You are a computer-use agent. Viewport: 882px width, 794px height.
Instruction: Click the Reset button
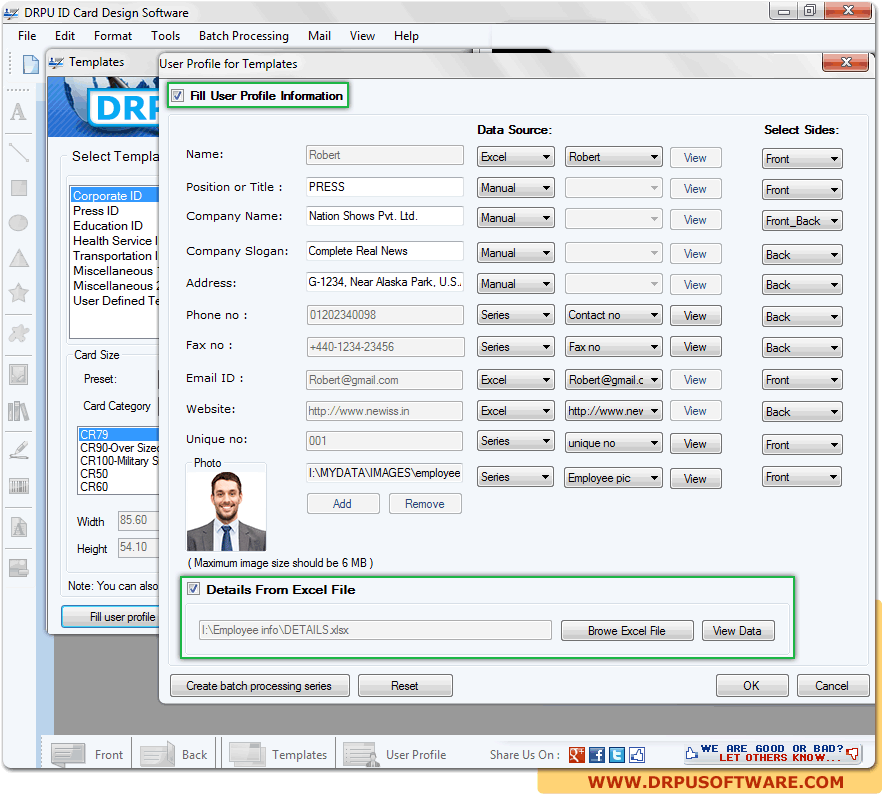(405, 686)
